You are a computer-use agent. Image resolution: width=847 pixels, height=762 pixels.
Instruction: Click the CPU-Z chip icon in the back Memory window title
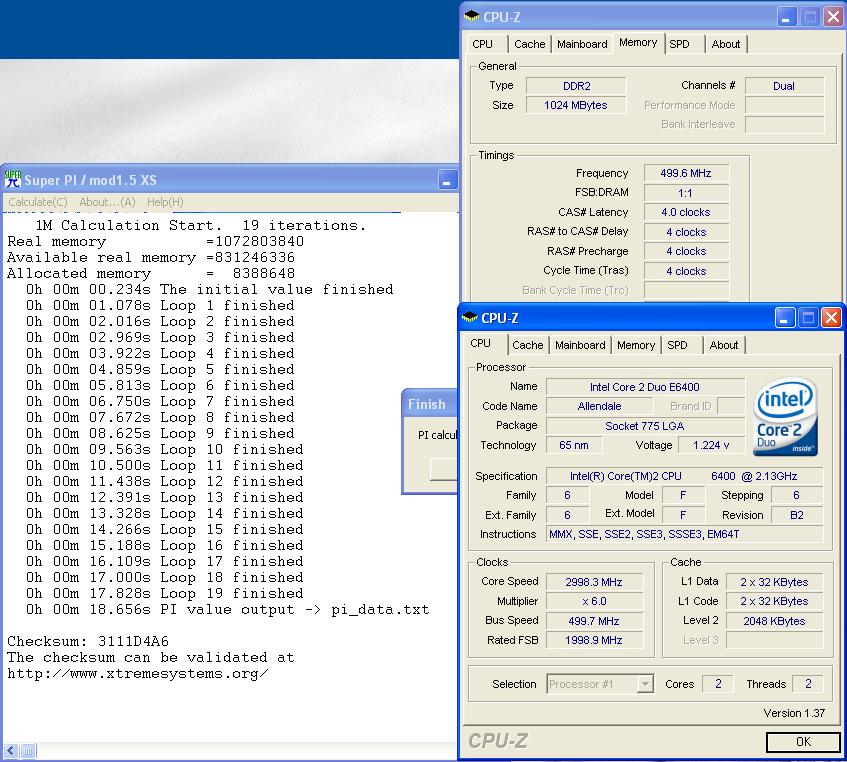[472, 17]
